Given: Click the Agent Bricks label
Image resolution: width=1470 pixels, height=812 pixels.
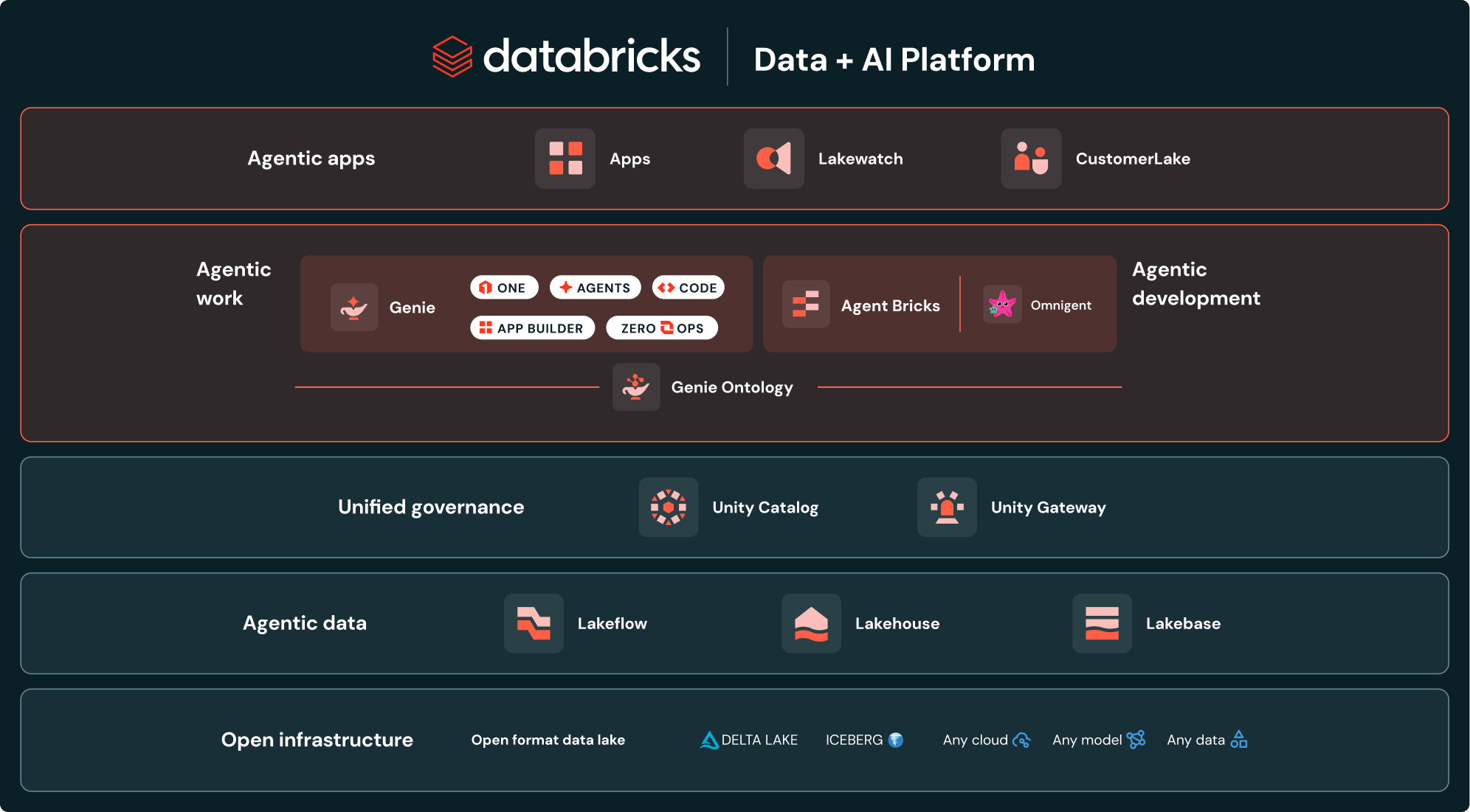Looking at the screenshot, I should click(891, 306).
